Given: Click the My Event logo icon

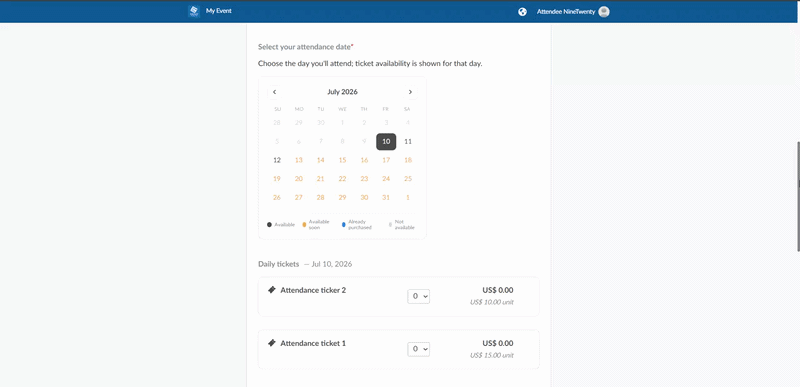Looking at the screenshot, I should pos(194,11).
